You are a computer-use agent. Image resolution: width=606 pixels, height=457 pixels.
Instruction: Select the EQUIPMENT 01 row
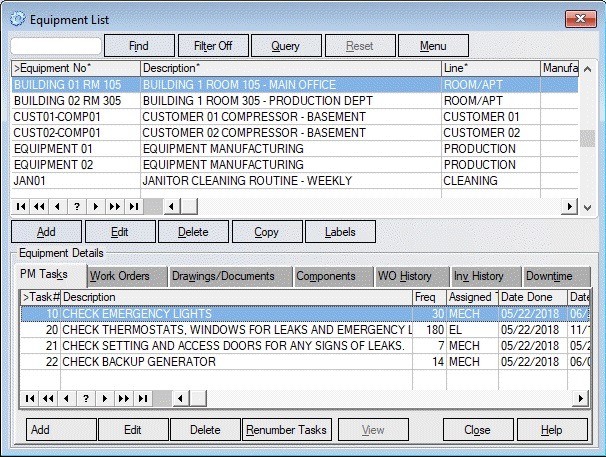(x=295, y=149)
